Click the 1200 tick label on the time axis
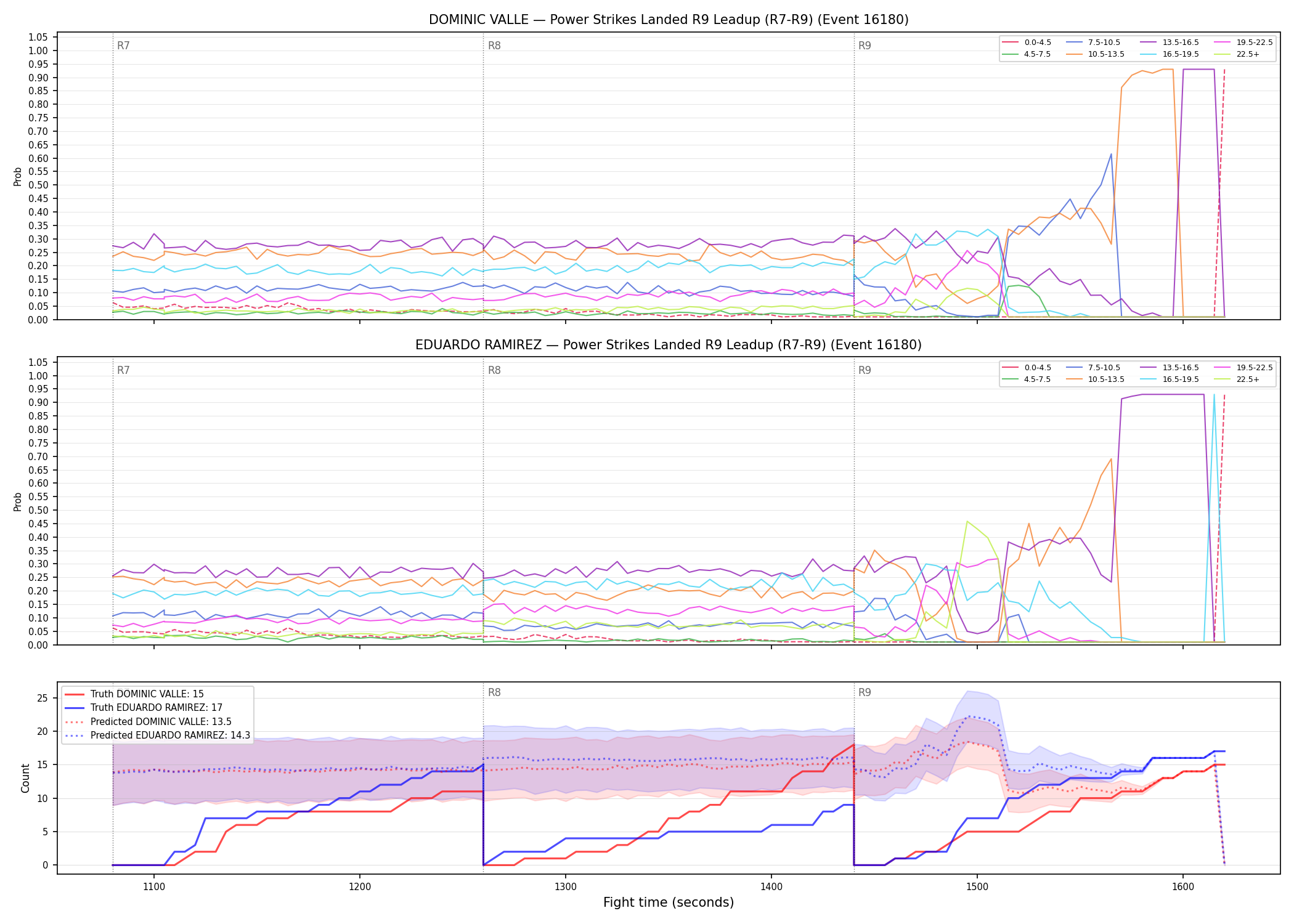The width and height of the screenshot is (1294, 924). point(360,887)
